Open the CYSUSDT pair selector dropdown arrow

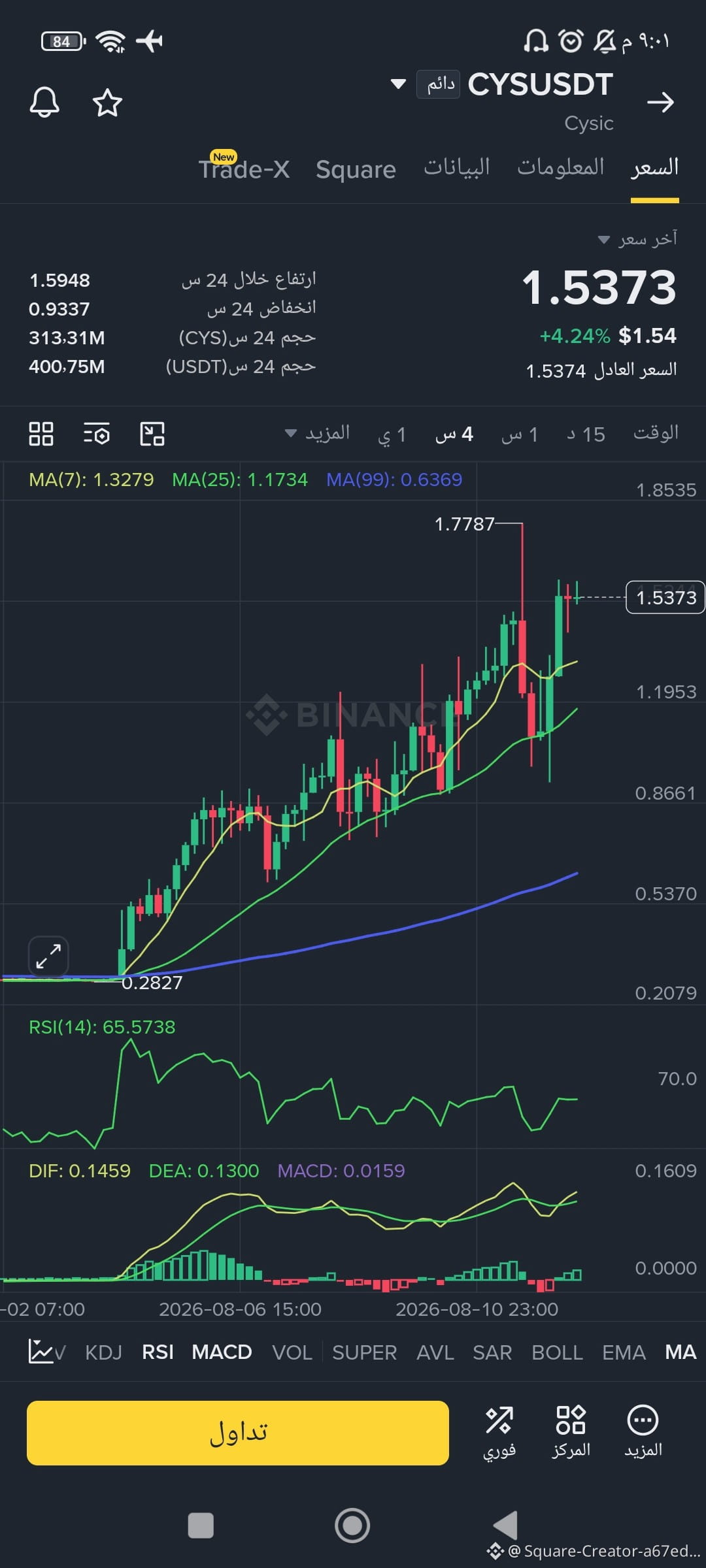(x=398, y=84)
